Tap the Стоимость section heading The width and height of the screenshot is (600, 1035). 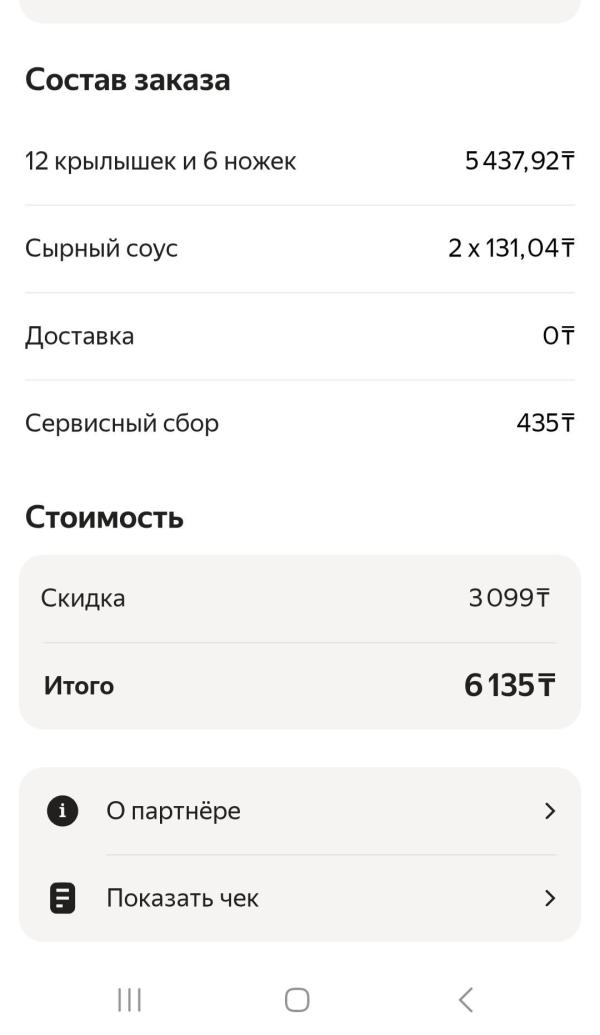click(104, 518)
